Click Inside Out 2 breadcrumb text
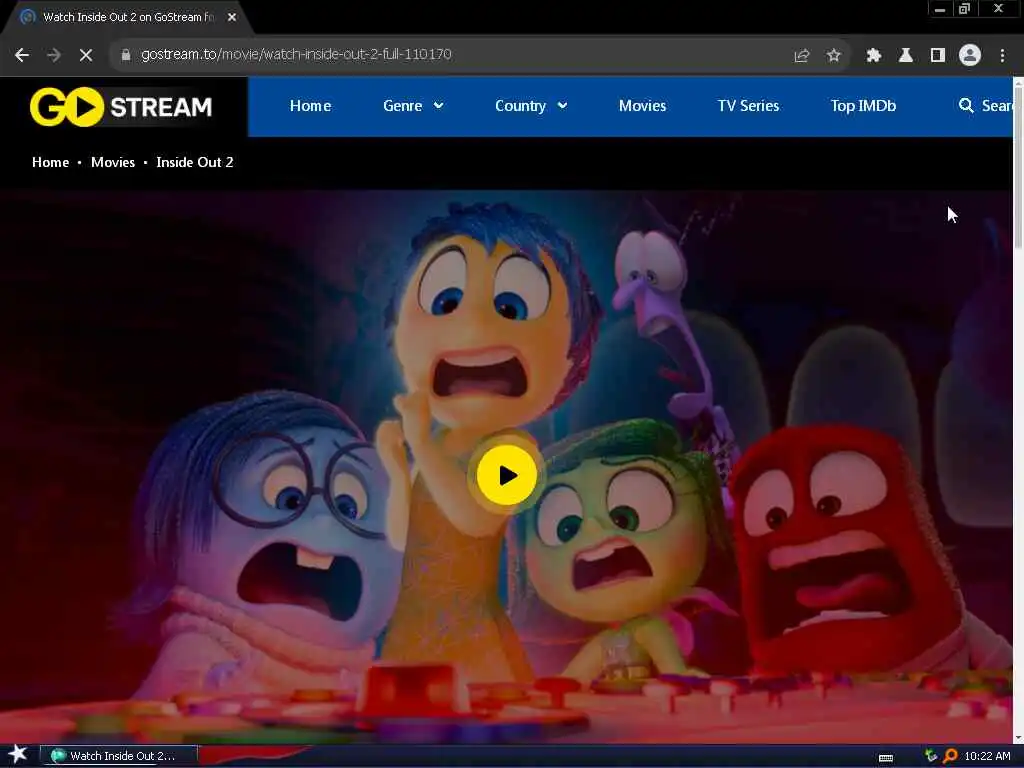Viewport: 1024px width, 768px height. 195,162
